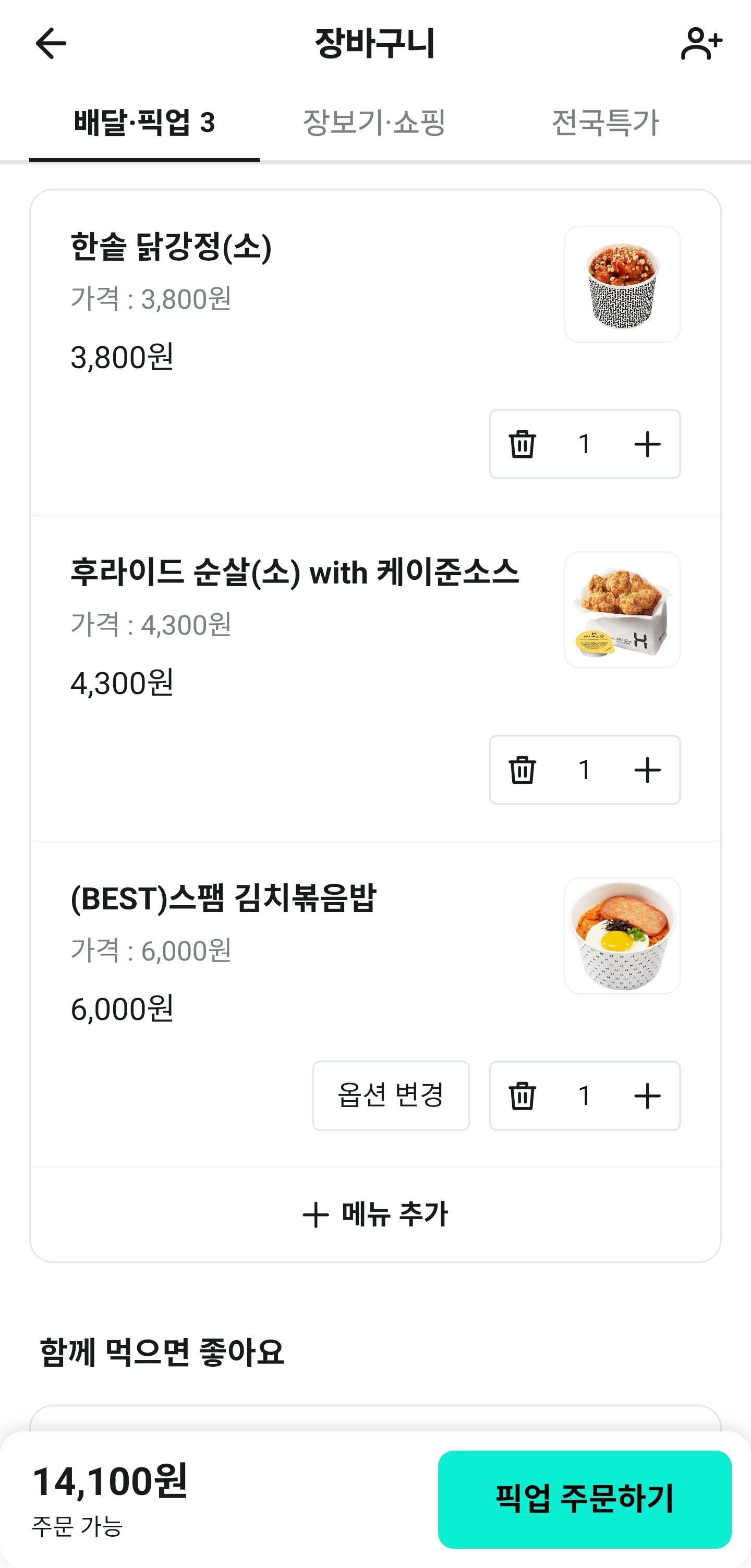This screenshot has height=1568, width=751.
Task: Delete 한솥 닭강정(소) with trash icon
Action: 522,444
